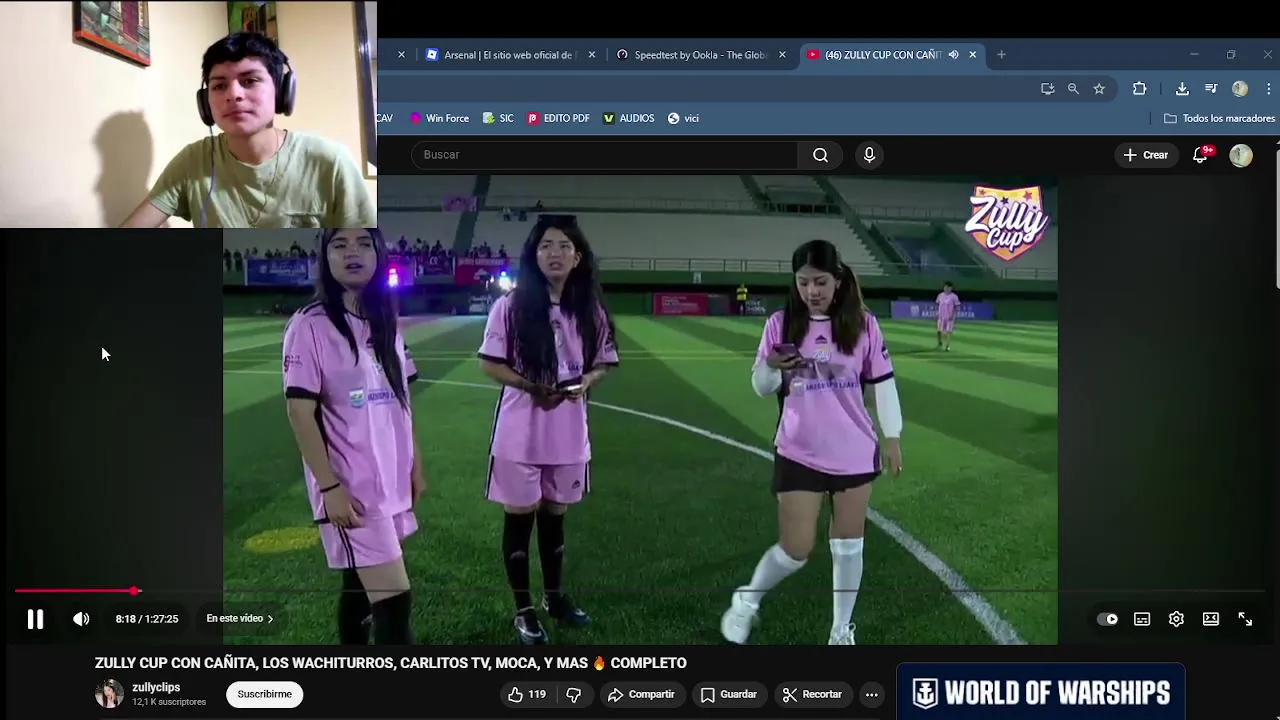Screen dimensions: 1280x720
Task: Open the EDITO PDF bookmark
Action: 558,118
